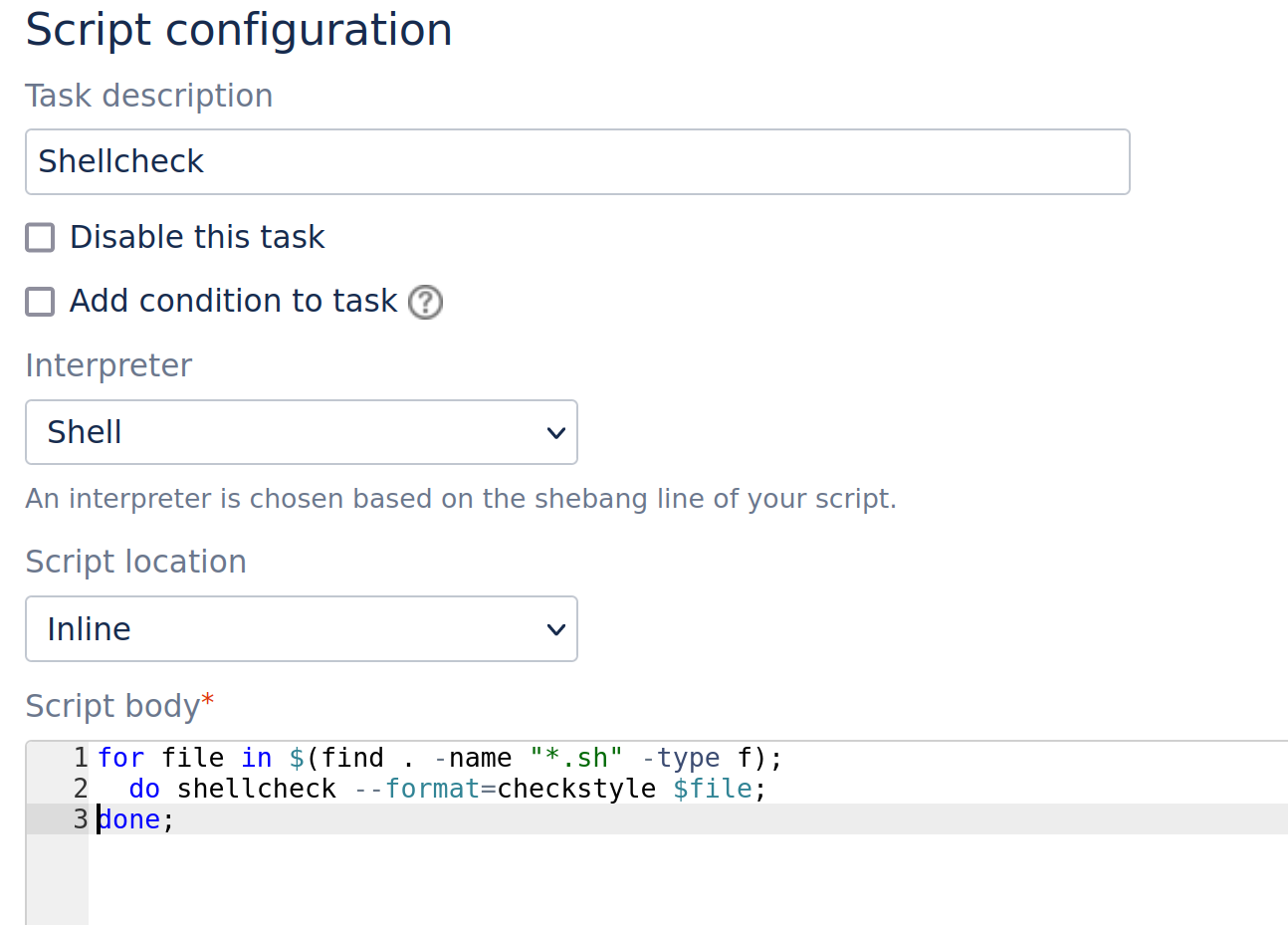Click the chevron arrow of the Inline select
Image resolution: width=1288 pixels, height=925 pixels.
[555, 629]
